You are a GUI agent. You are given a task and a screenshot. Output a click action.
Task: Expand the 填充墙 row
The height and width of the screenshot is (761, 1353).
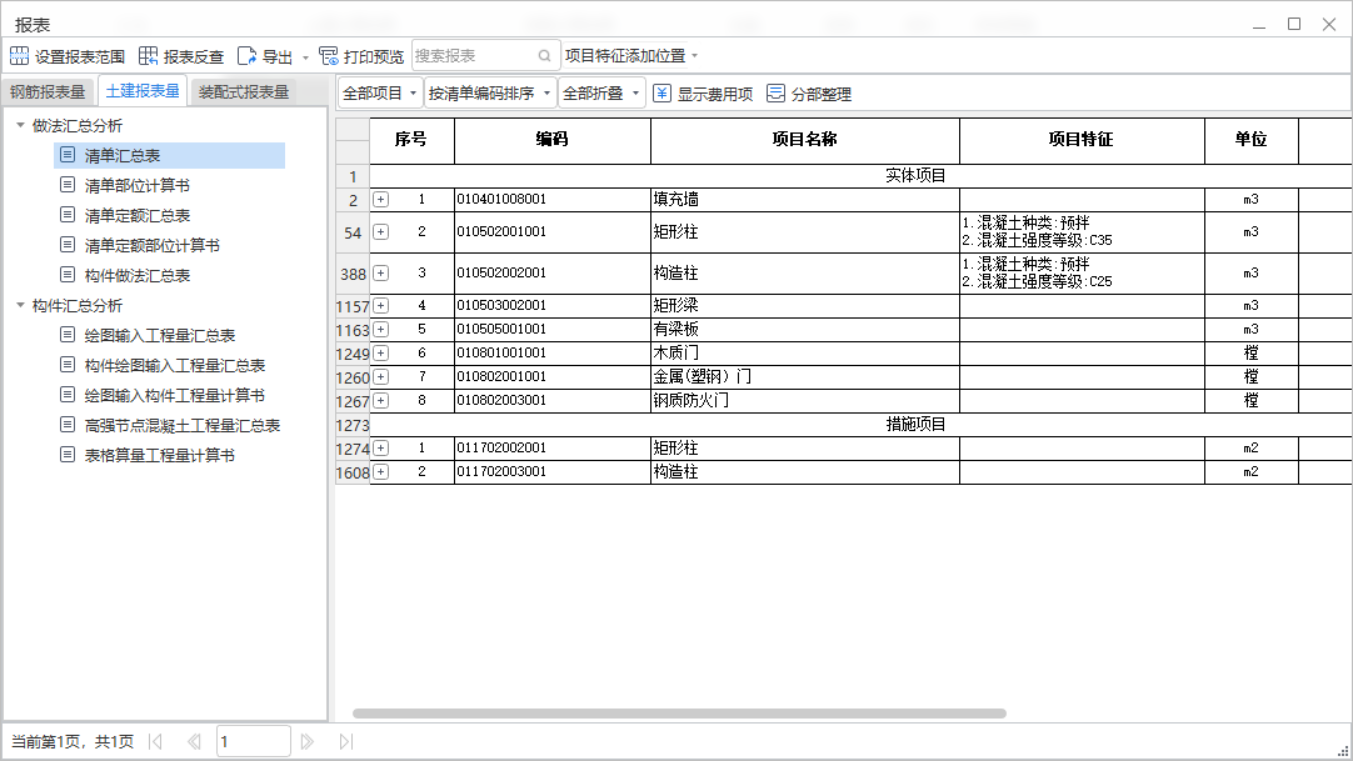point(381,199)
